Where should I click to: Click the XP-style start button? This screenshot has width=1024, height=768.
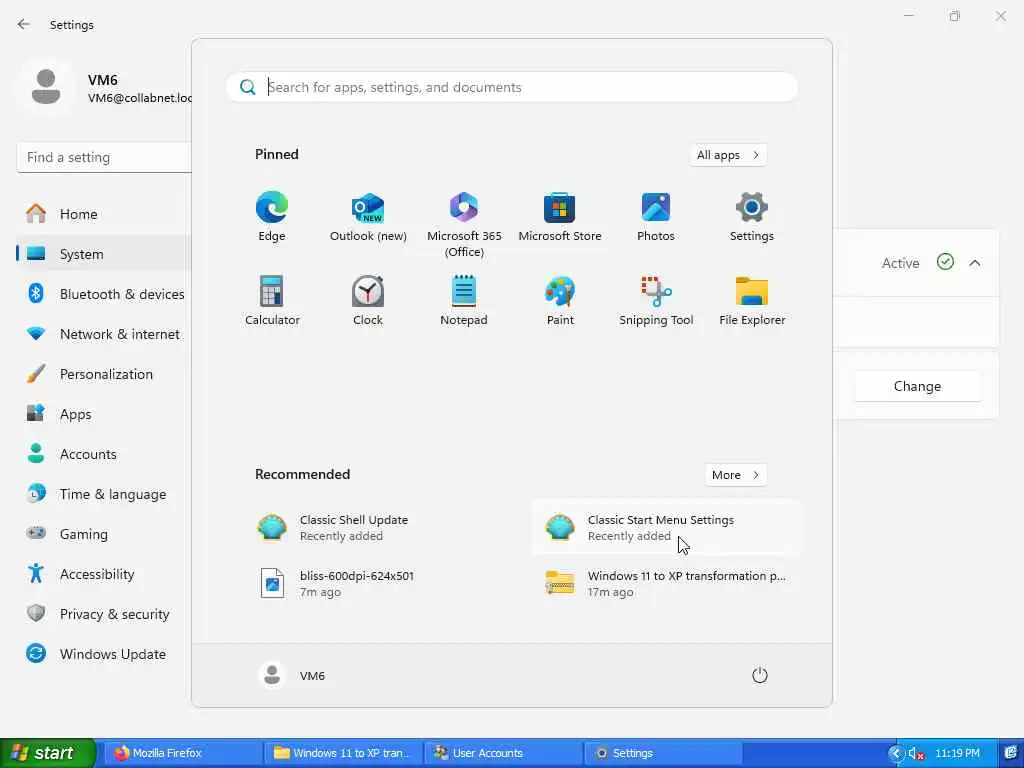pos(47,753)
